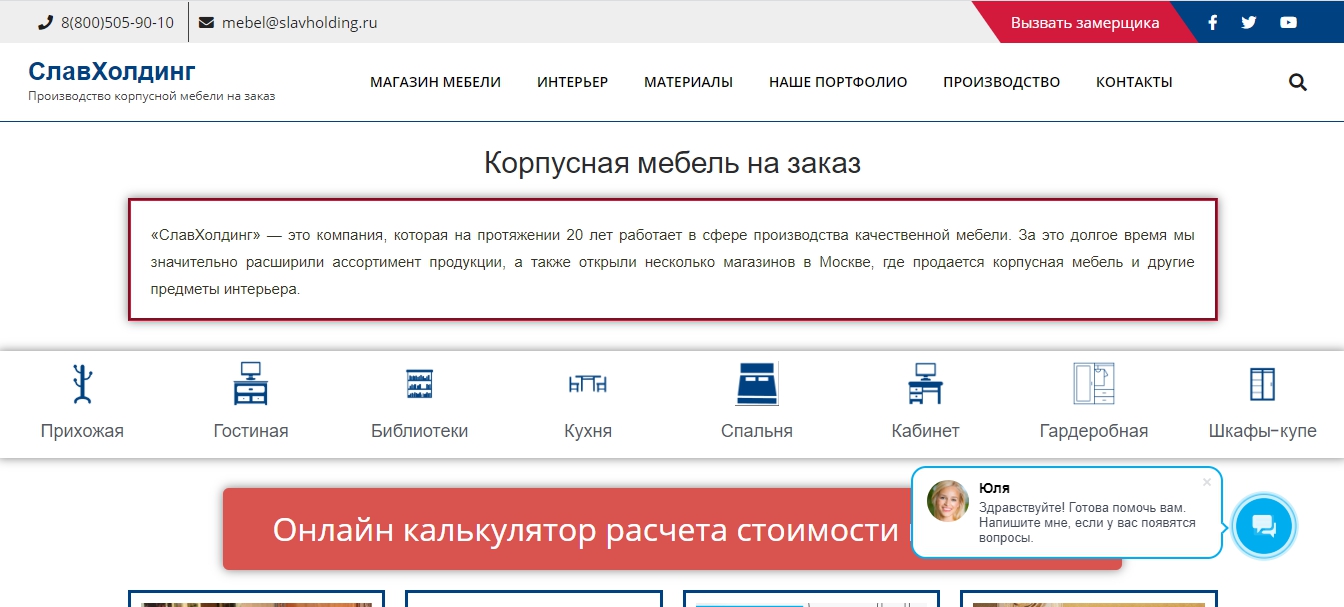Open the Facebook social icon
This screenshot has height=607, width=1344.
click(1212, 22)
